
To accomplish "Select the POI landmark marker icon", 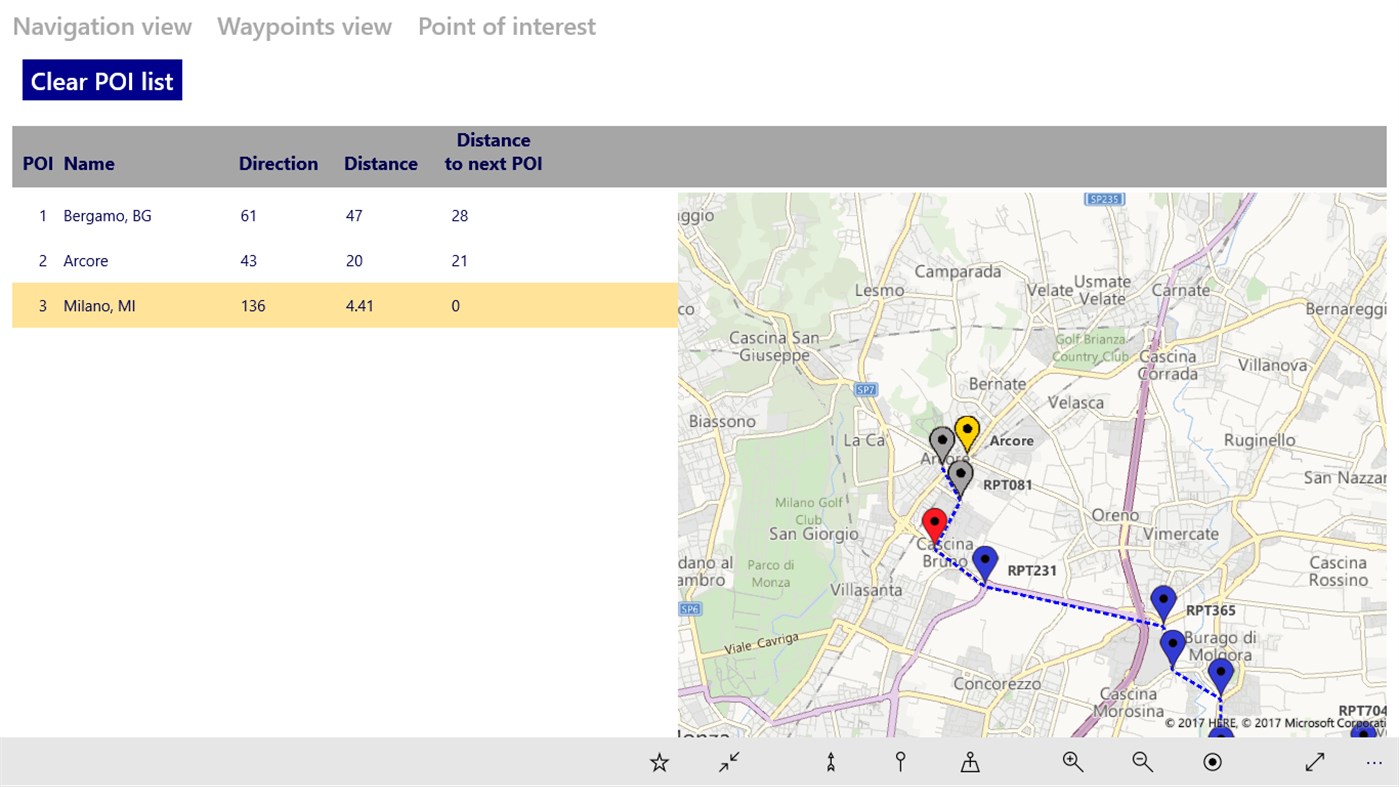I will 969,762.
